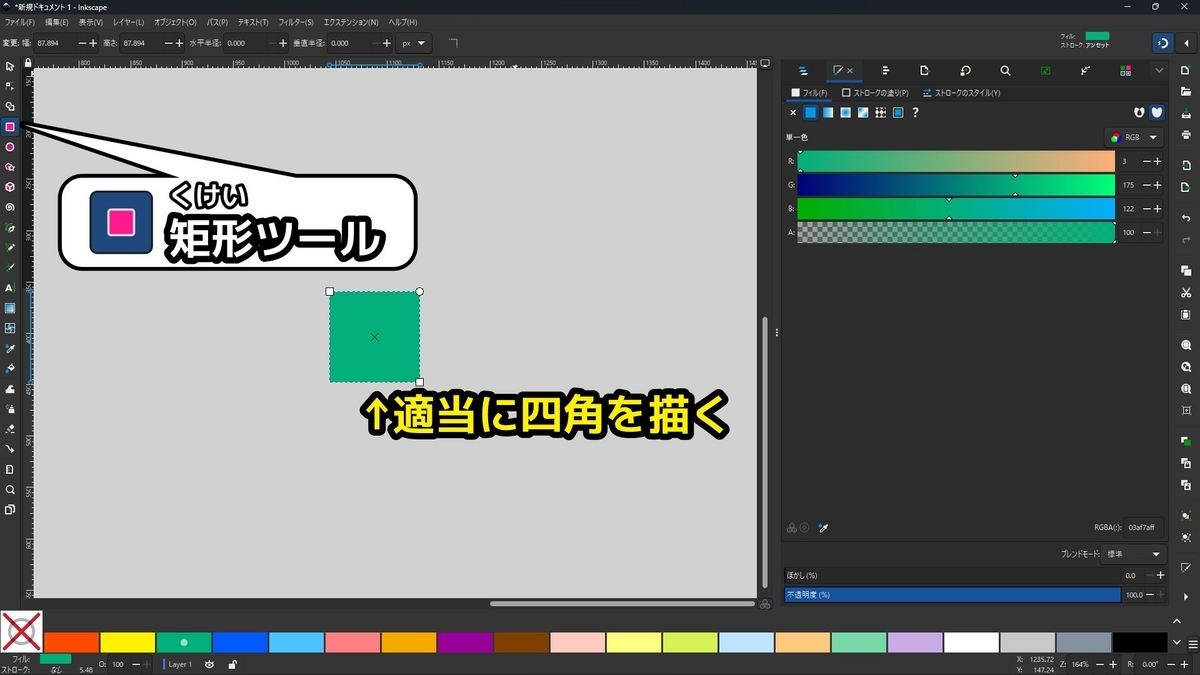The width and height of the screenshot is (1200, 675).
Task: Toggle Layer 1 visibility in the status bar
Action: click(x=210, y=664)
